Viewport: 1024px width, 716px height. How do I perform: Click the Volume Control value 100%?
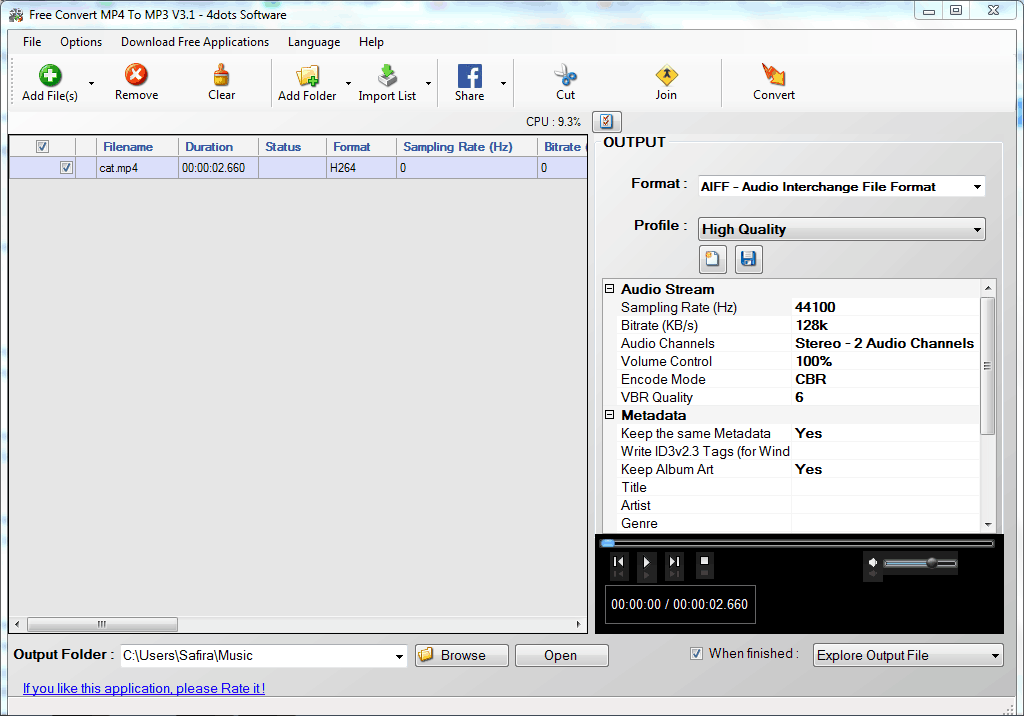[x=886, y=361]
